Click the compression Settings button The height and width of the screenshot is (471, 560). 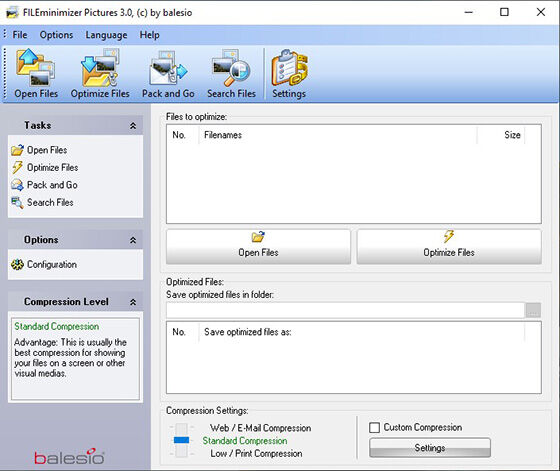[x=430, y=448]
